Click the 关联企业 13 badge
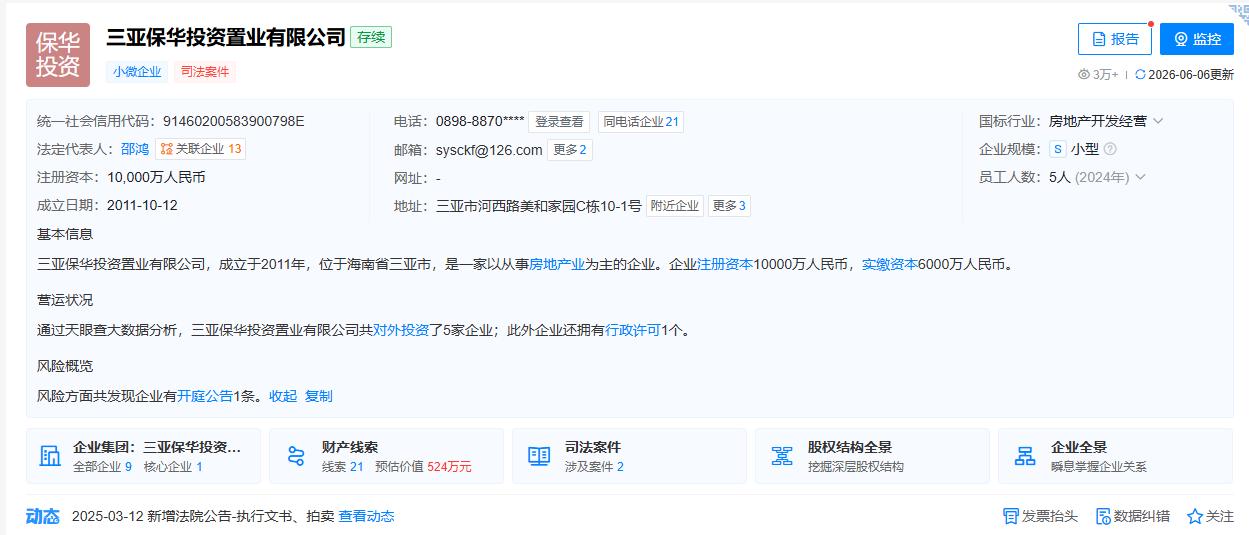 pos(200,149)
